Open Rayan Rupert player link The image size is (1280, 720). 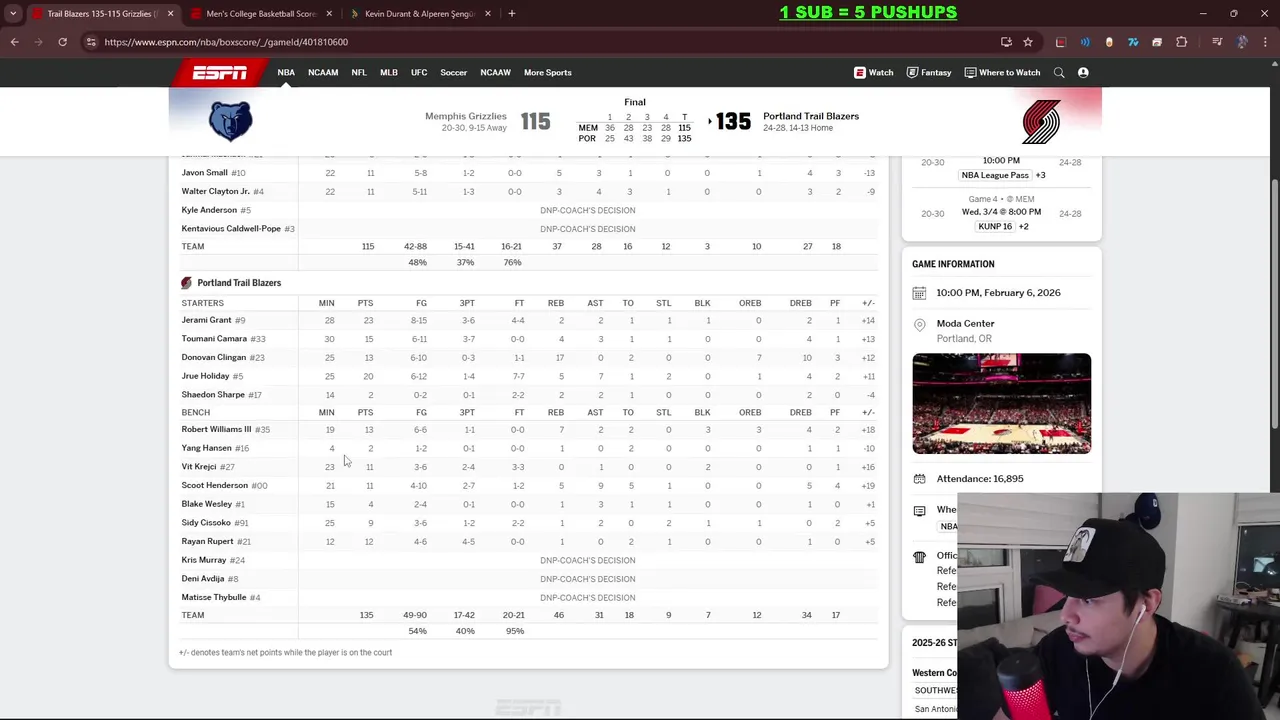tap(207, 541)
